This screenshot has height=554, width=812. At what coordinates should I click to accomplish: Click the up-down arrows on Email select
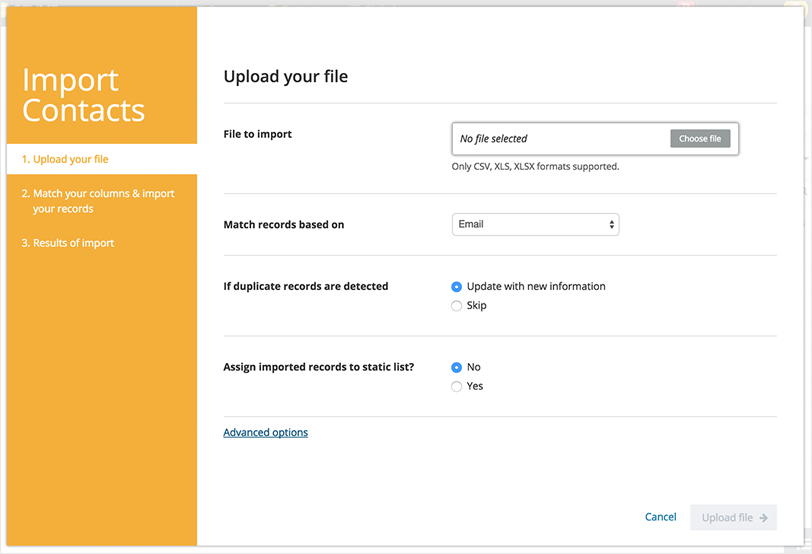pyautogui.click(x=612, y=225)
